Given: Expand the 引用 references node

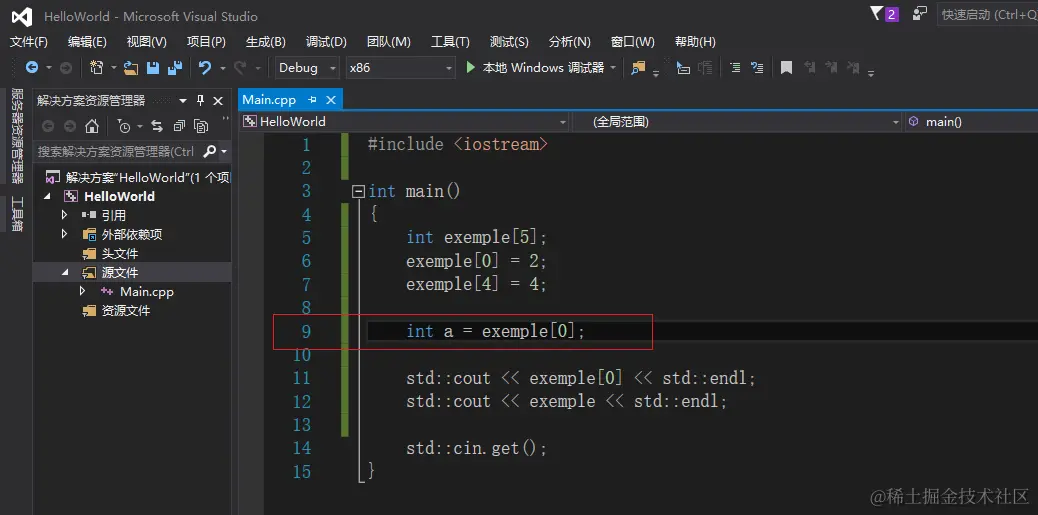Looking at the screenshot, I should 64,215.
